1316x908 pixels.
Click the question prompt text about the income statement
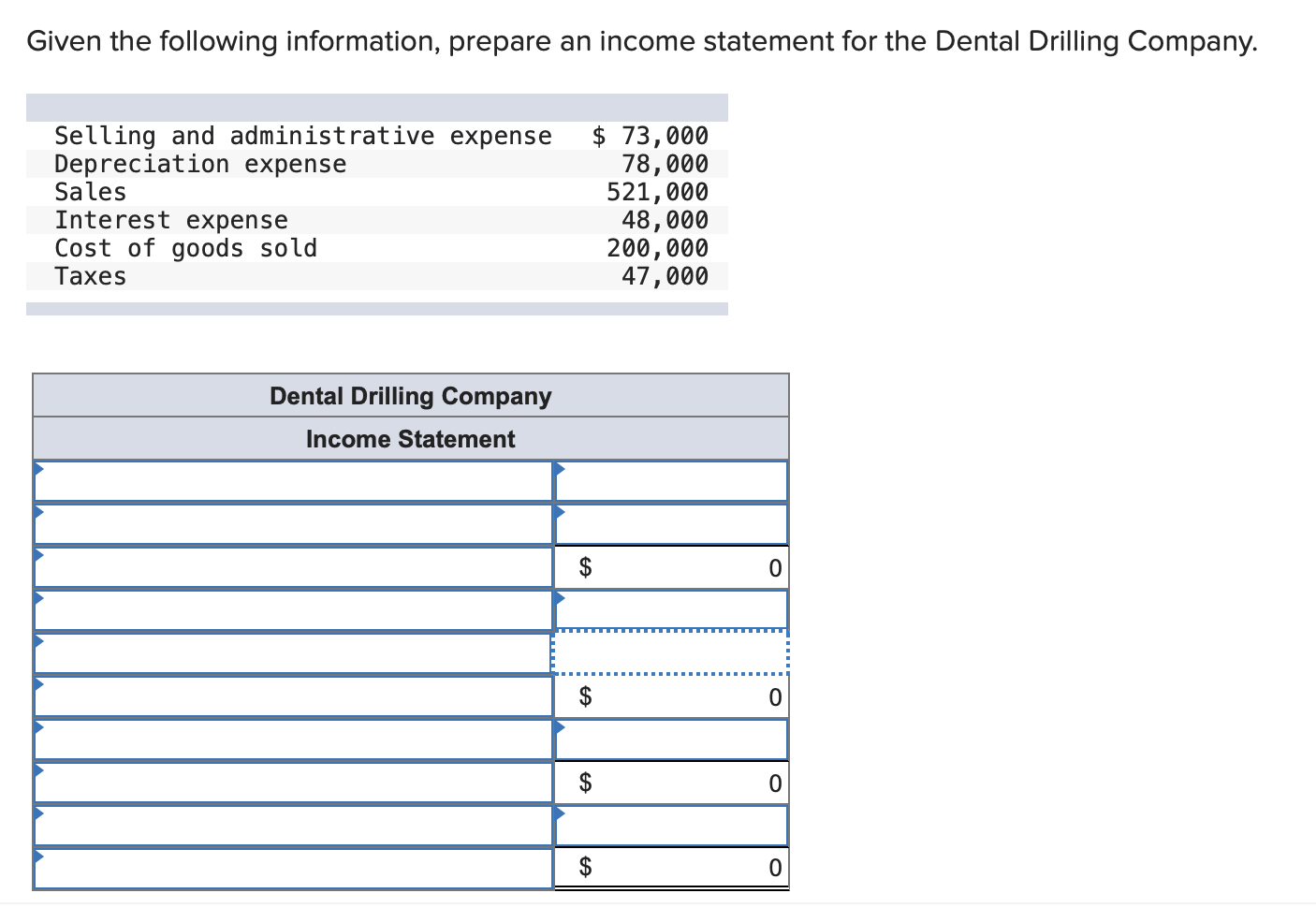[x=642, y=41]
